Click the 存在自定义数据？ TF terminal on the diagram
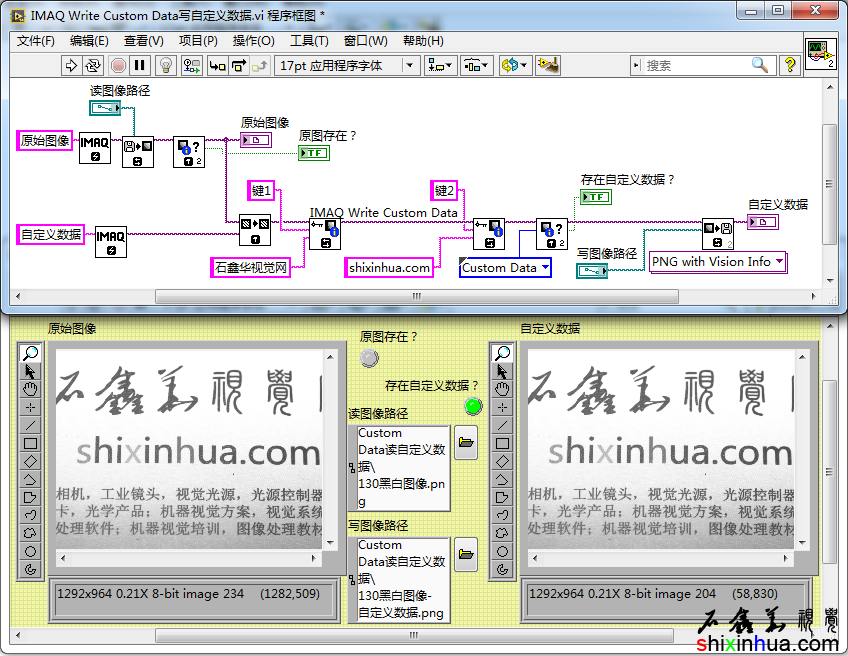 click(x=596, y=197)
